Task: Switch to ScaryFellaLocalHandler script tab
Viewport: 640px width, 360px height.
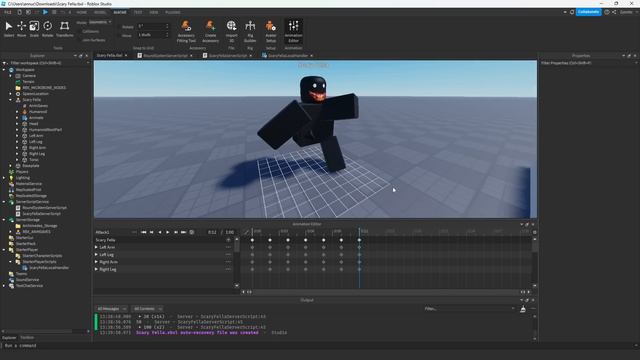Action: point(287,56)
